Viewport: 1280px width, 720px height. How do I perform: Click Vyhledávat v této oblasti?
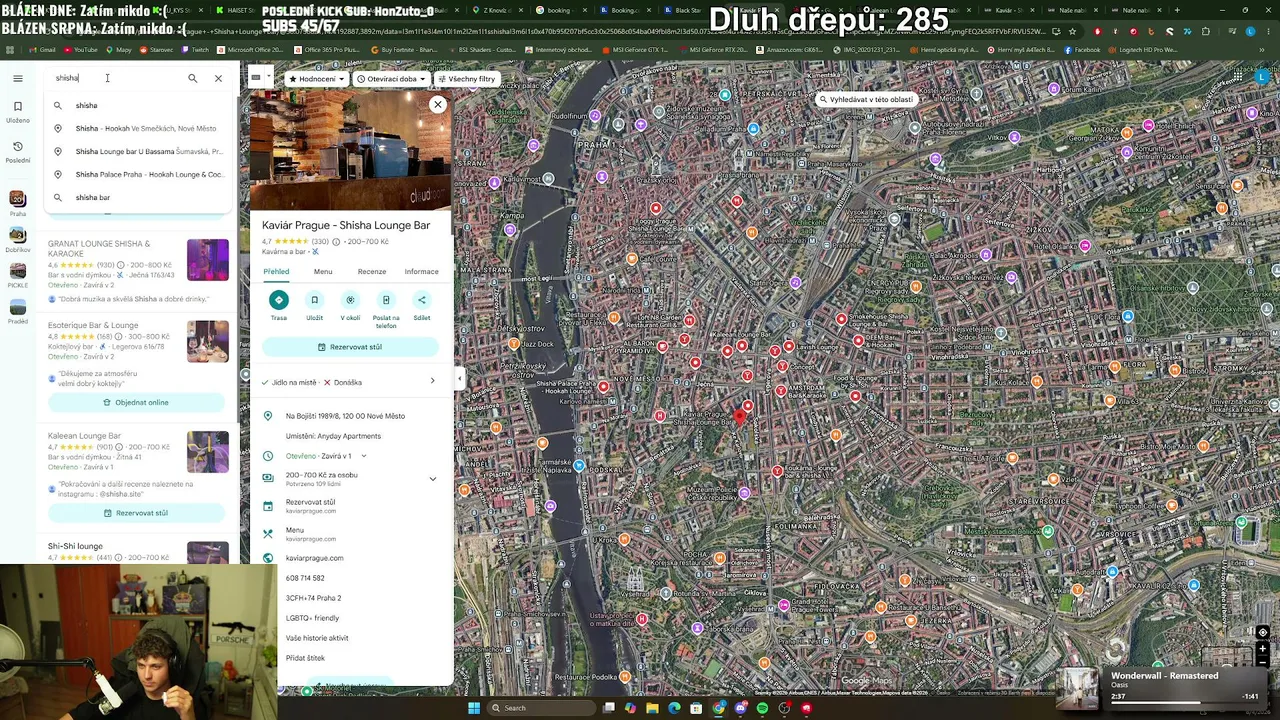point(866,99)
